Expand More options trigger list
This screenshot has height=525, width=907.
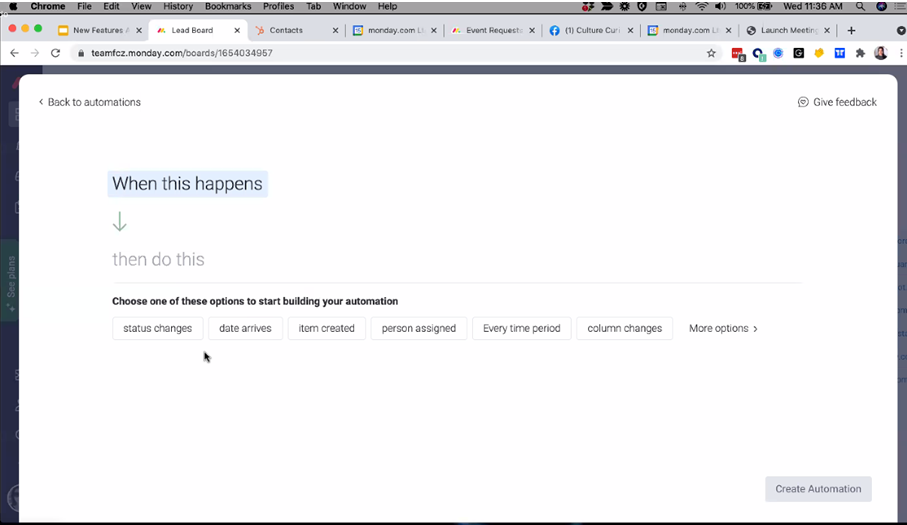[x=723, y=328]
